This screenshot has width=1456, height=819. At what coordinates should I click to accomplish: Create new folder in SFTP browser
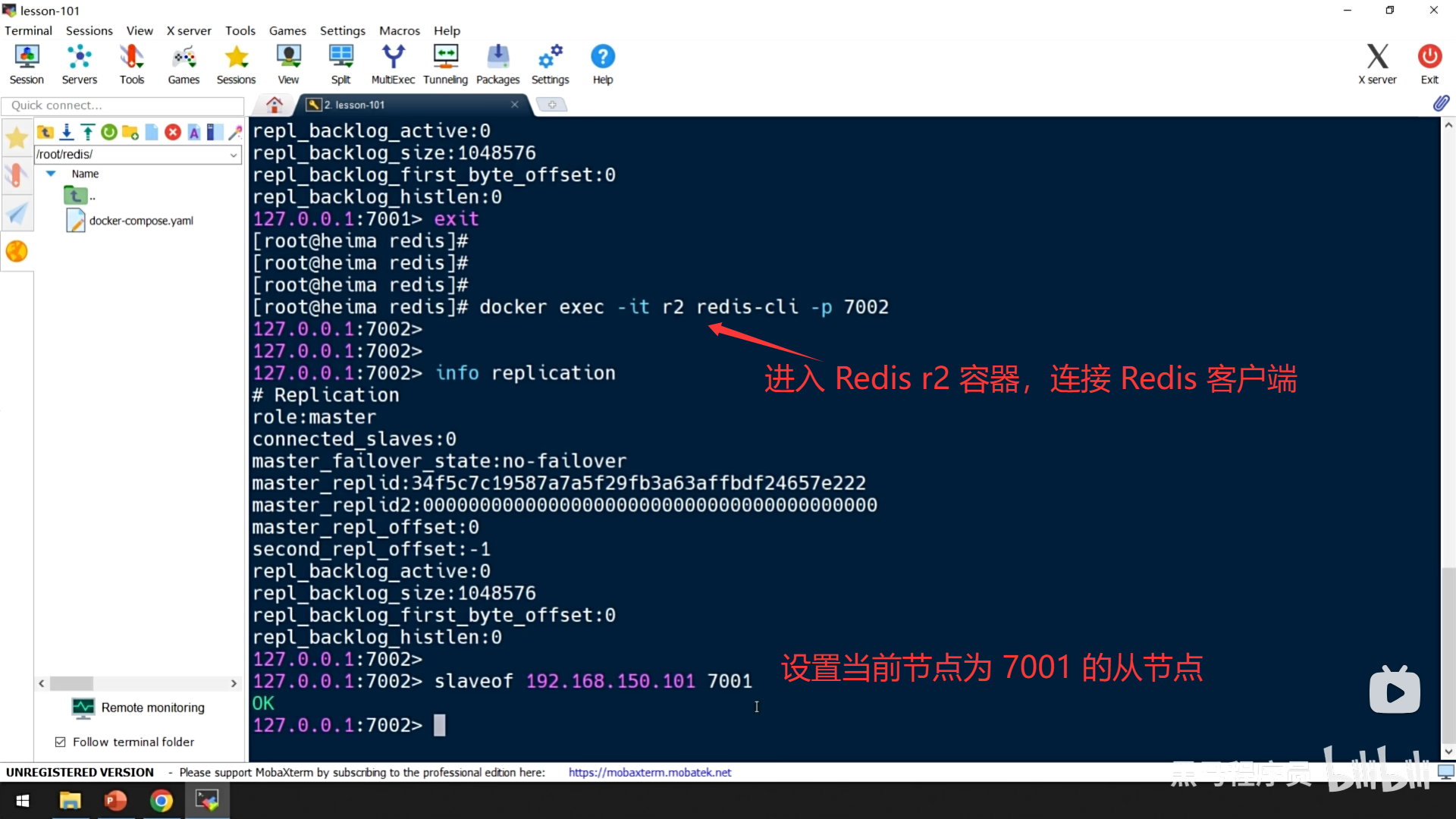[130, 133]
